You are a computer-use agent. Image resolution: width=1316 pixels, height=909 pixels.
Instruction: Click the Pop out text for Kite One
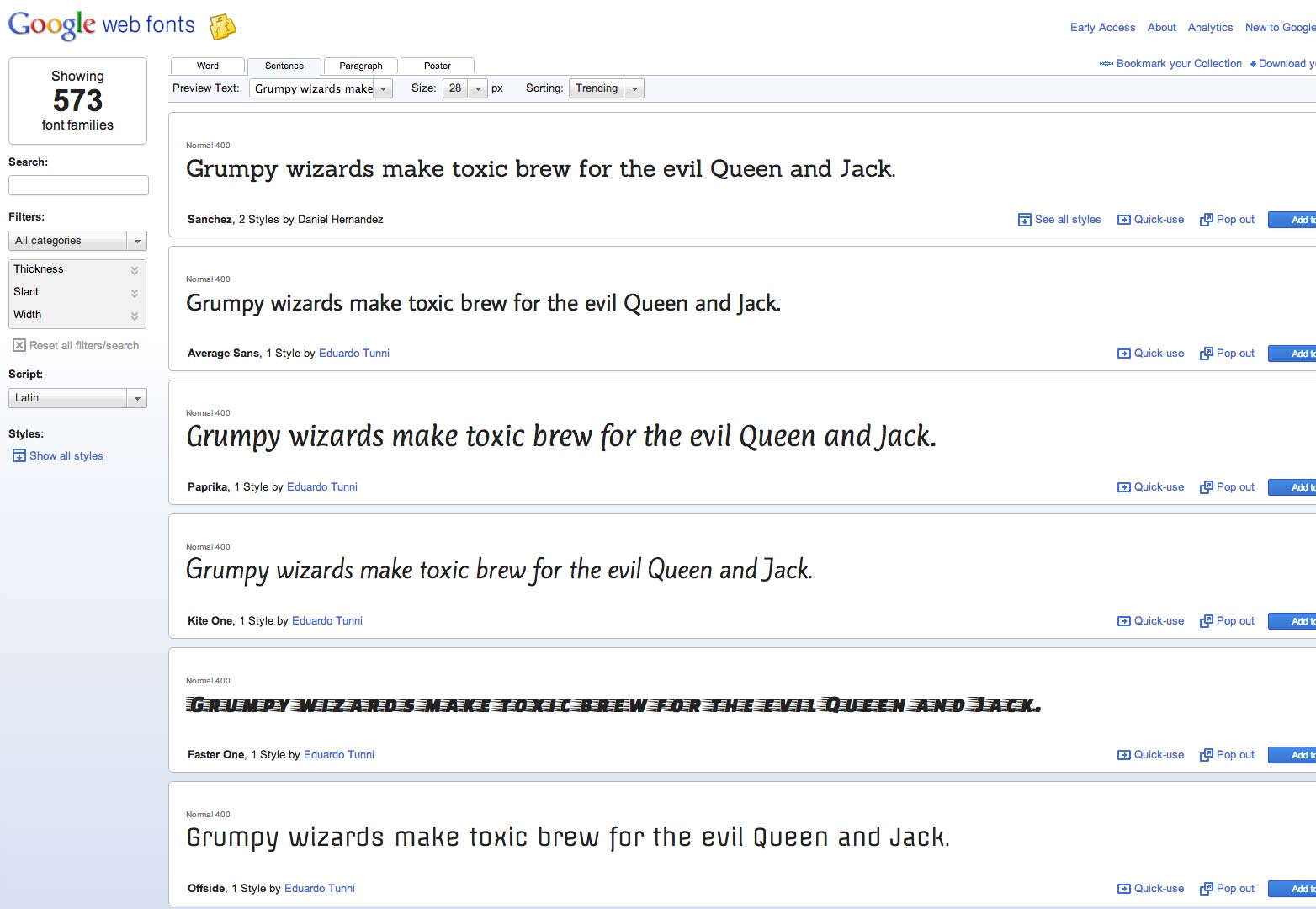click(x=1235, y=621)
